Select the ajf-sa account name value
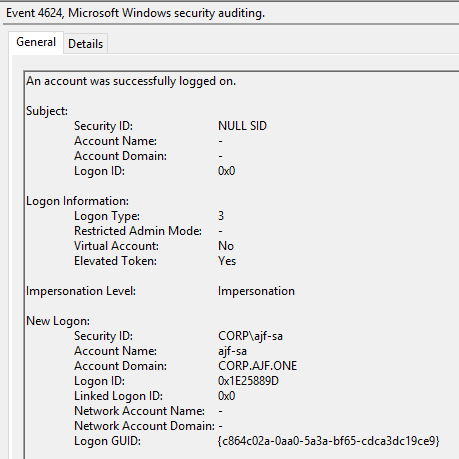This screenshot has height=459, width=459. [232, 351]
